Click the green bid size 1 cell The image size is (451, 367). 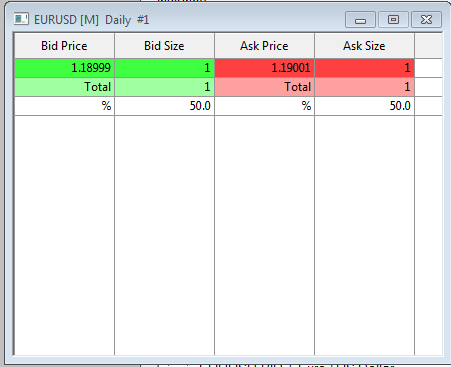pos(164,68)
